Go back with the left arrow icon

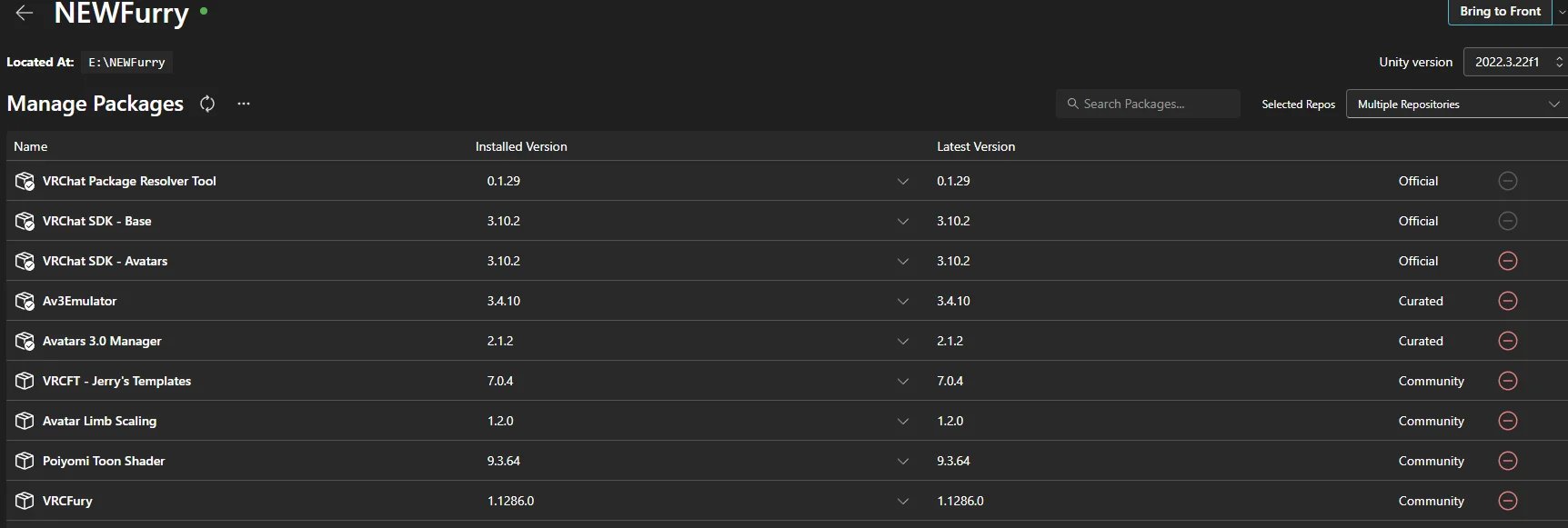click(x=25, y=13)
